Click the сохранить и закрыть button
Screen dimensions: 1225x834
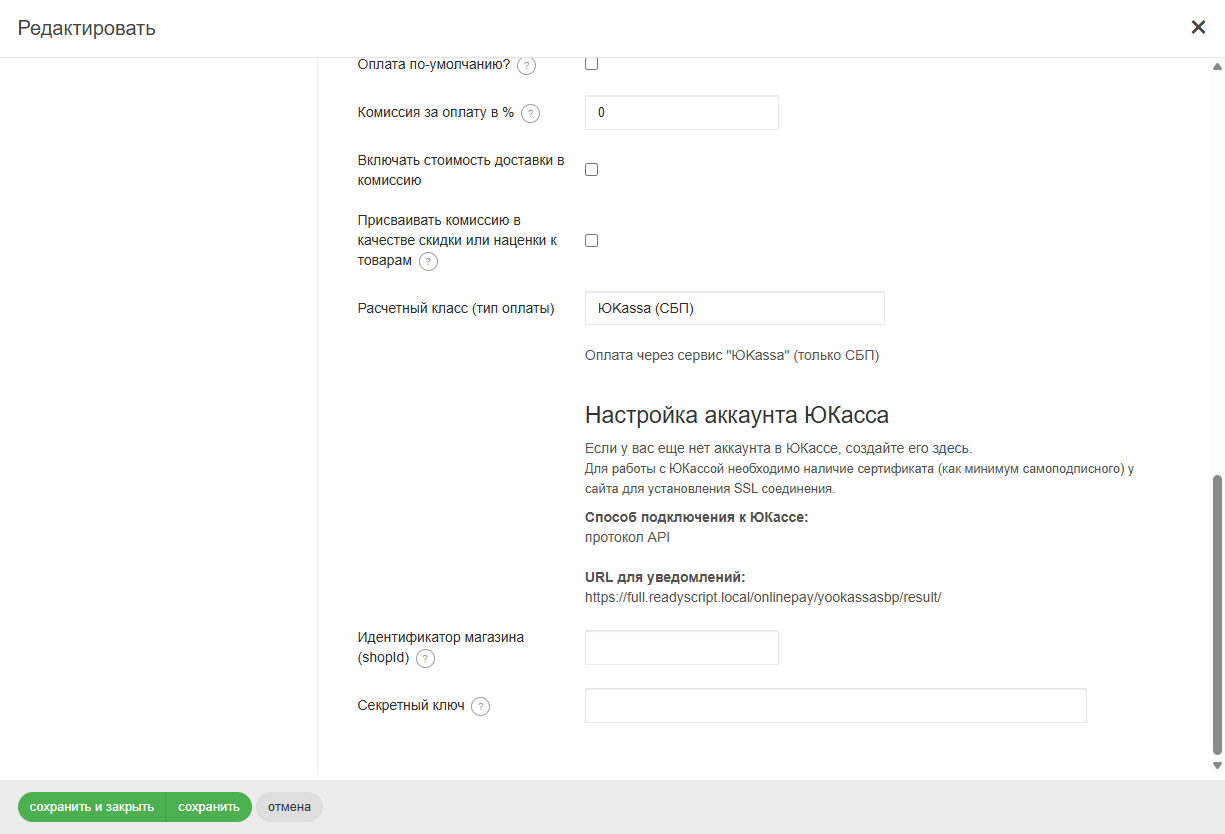coord(92,807)
